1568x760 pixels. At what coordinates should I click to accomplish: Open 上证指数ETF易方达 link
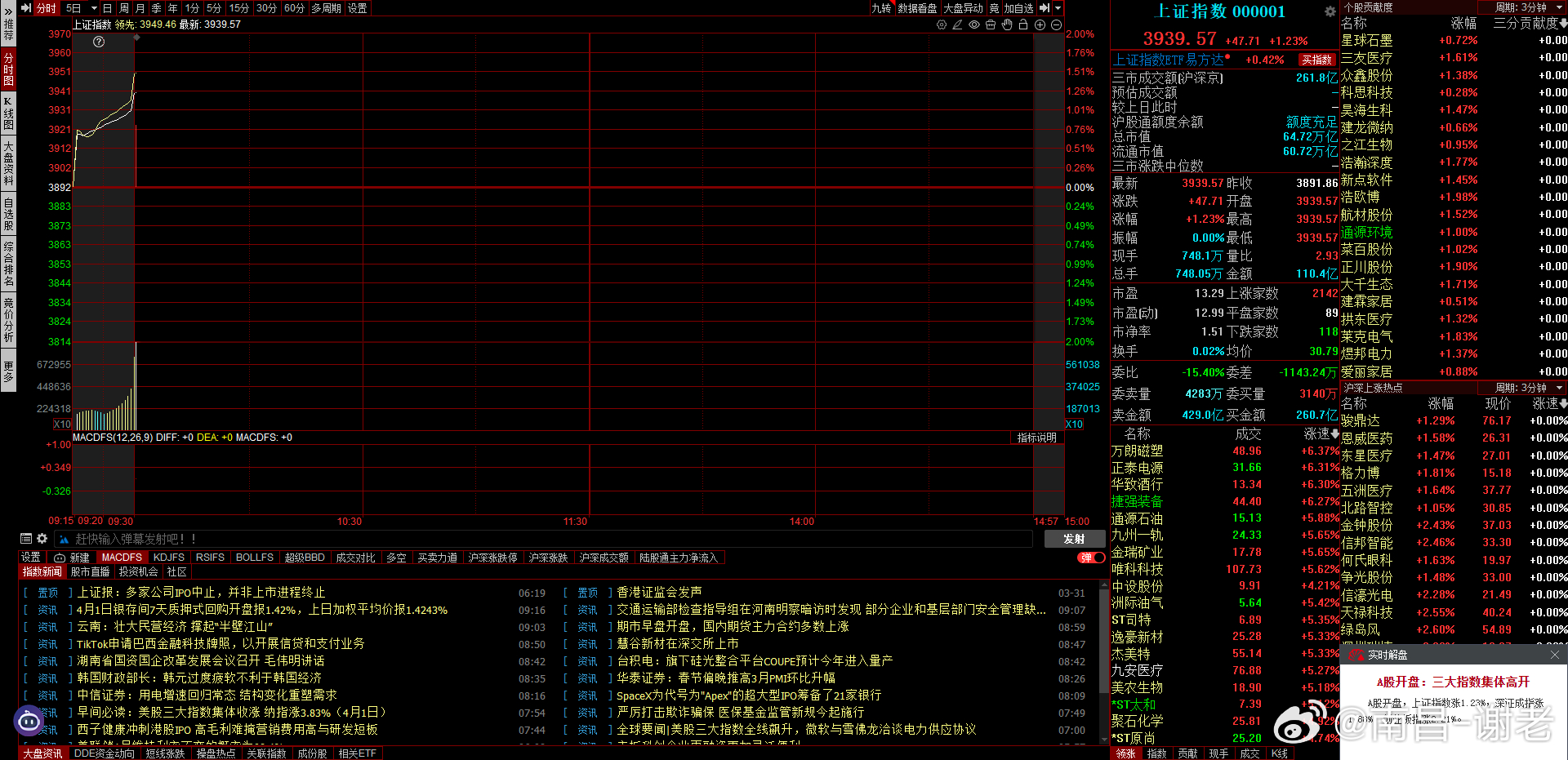point(1168,60)
